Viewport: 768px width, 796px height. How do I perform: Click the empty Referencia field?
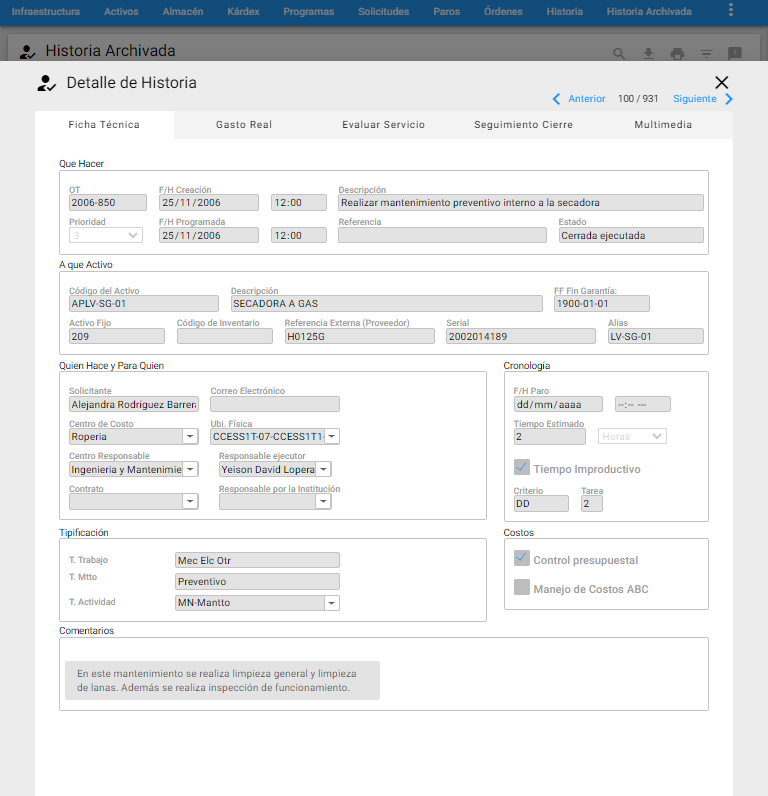(x=442, y=235)
